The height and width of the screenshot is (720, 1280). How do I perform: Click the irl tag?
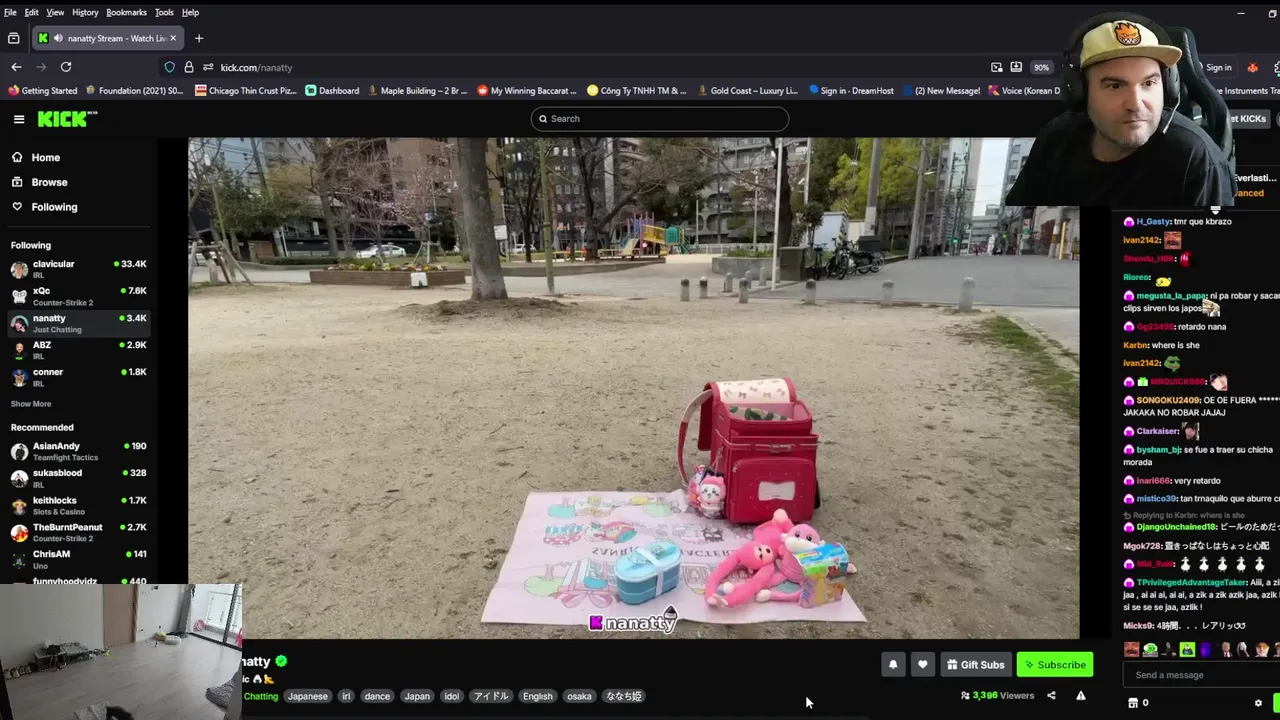(346, 696)
